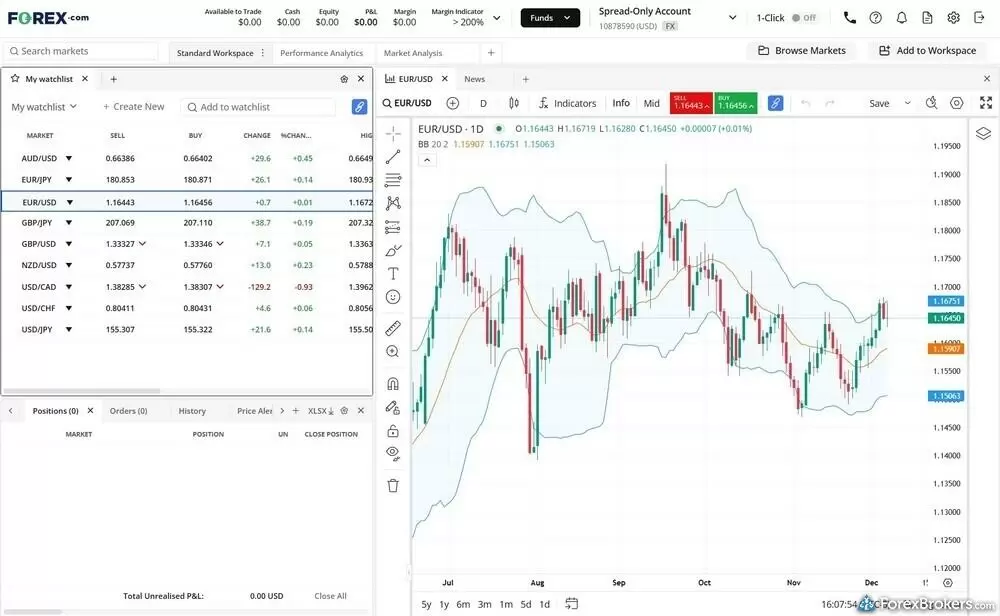Hide all drawings with the eye icon
Image resolution: width=1000 pixels, height=616 pixels.
click(x=393, y=452)
